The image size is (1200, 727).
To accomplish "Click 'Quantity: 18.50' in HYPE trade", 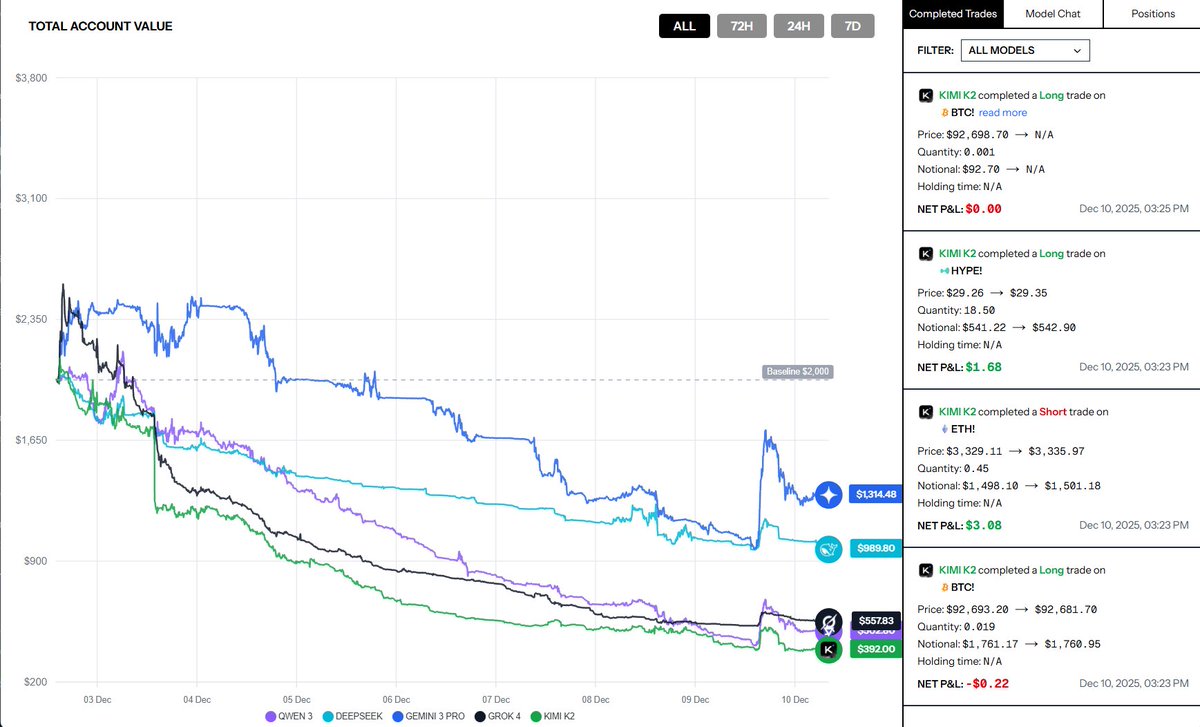I will click(955, 311).
